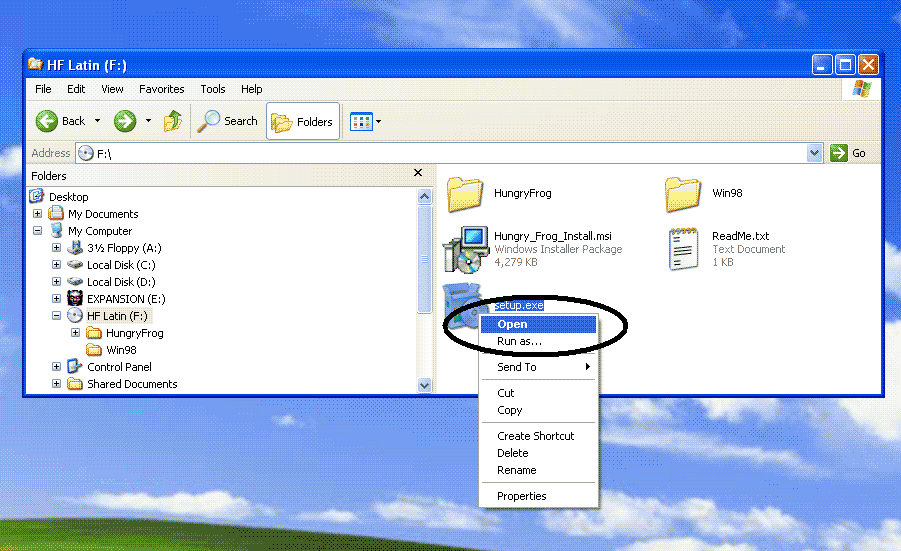Choose Open from the context menu
This screenshot has width=901, height=551.
[512, 324]
